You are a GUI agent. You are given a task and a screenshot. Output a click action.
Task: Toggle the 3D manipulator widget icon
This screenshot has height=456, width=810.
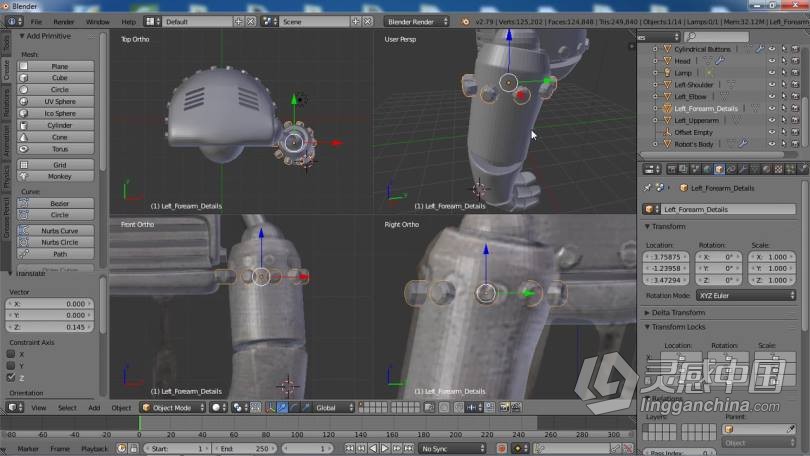click(270, 407)
